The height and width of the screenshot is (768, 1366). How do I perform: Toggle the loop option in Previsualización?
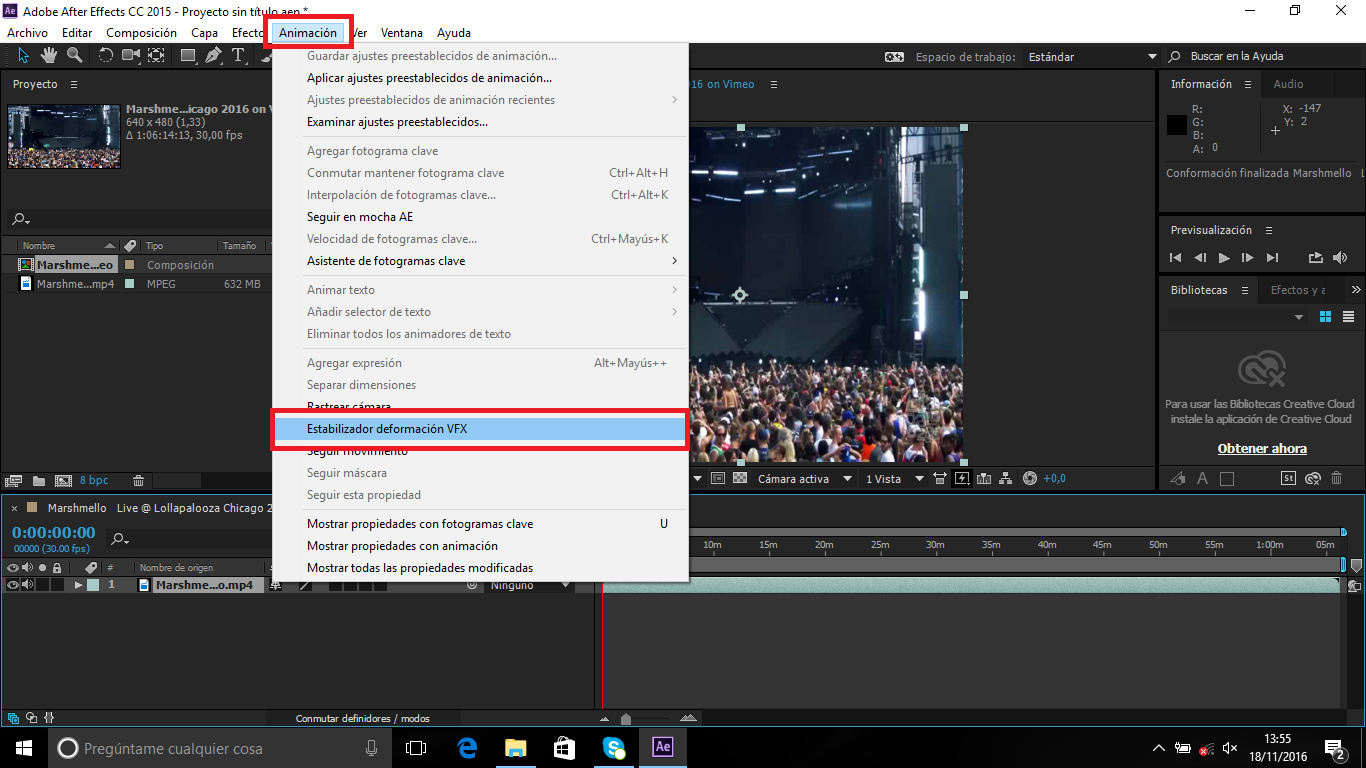tap(1315, 258)
